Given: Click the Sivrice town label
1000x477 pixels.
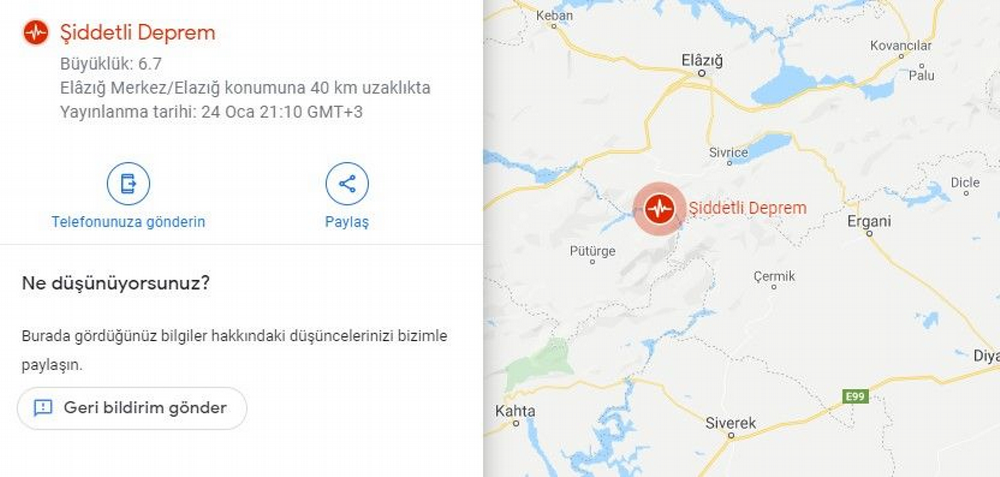Looking at the screenshot, I should (x=728, y=153).
